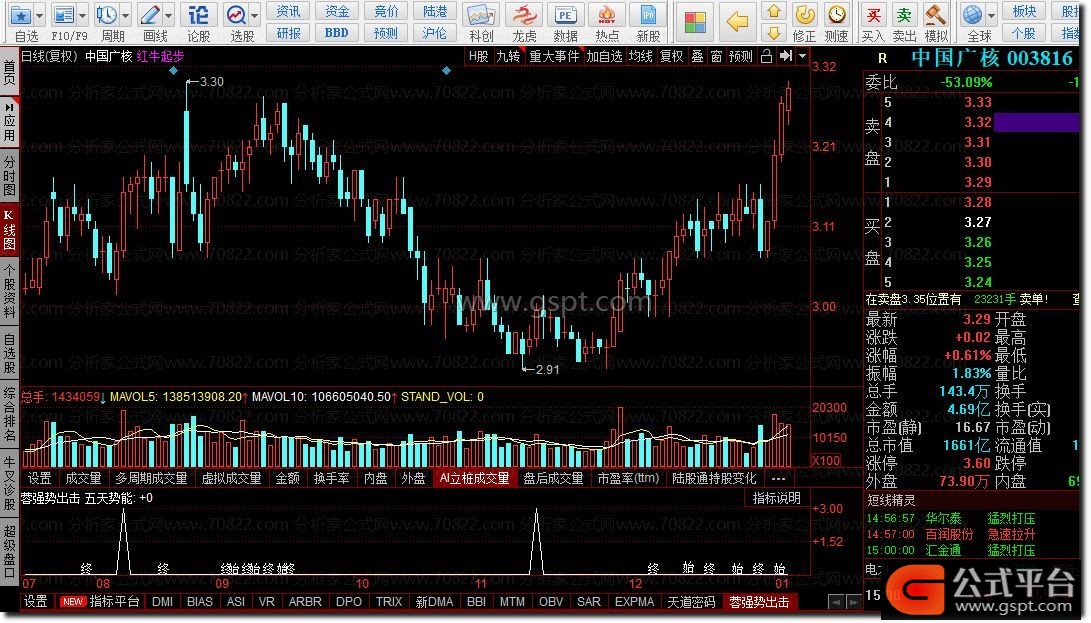Expand the dropdown arrow next to 画线
This screenshot has height=623, width=1091.
(168, 15)
